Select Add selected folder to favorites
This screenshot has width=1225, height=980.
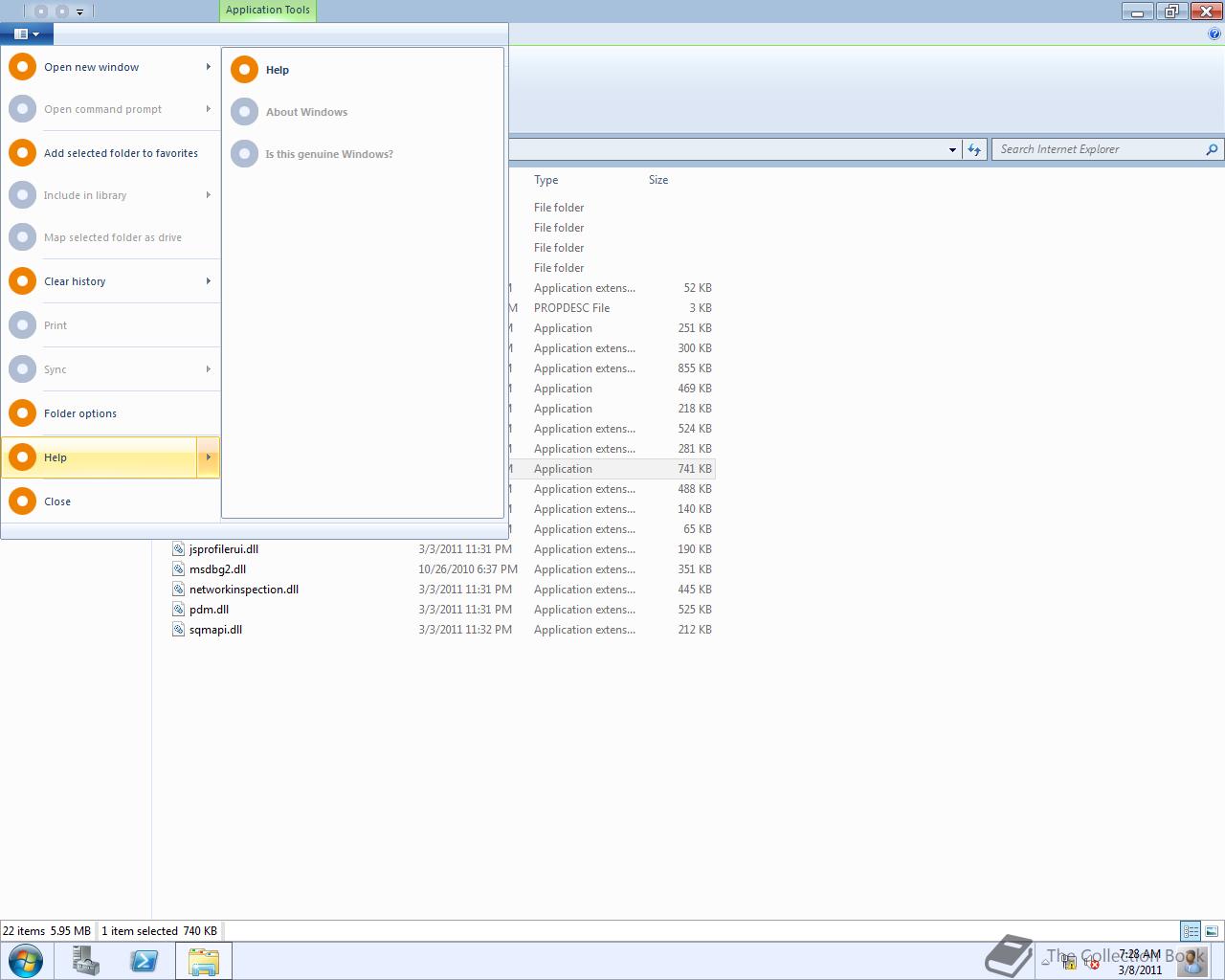pos(111,153)
